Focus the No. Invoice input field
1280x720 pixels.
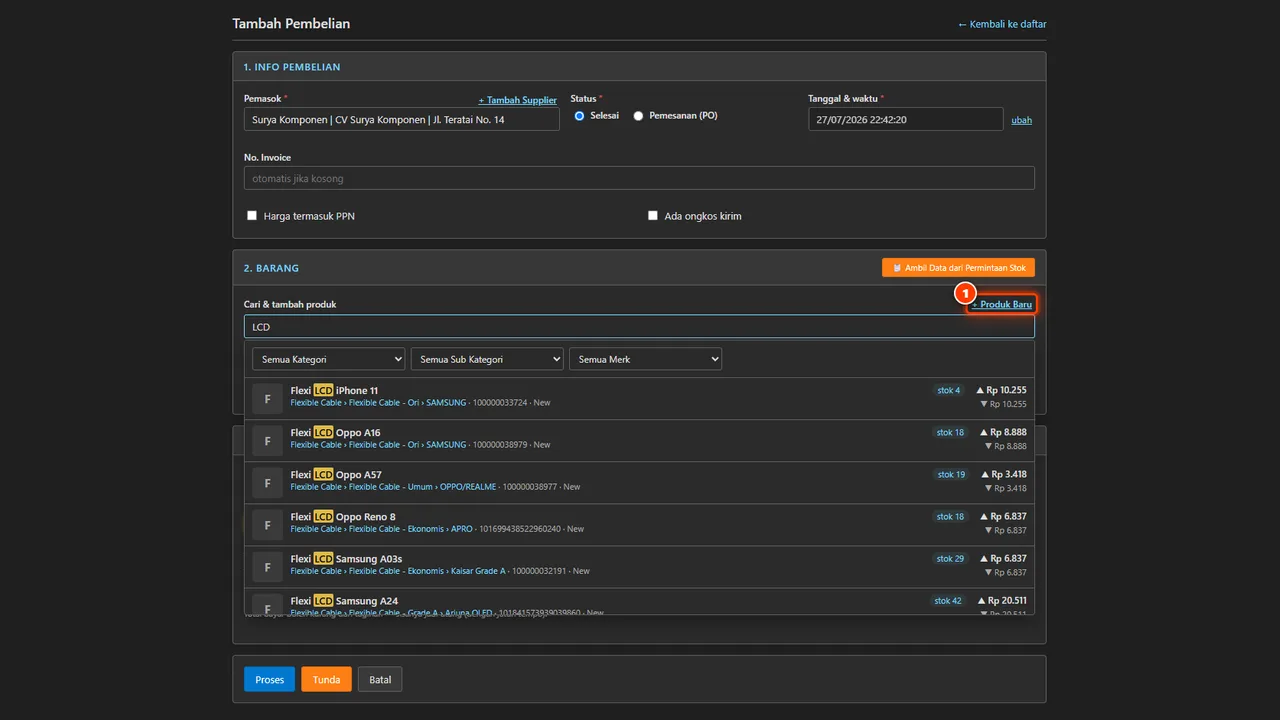pos(639,178)
